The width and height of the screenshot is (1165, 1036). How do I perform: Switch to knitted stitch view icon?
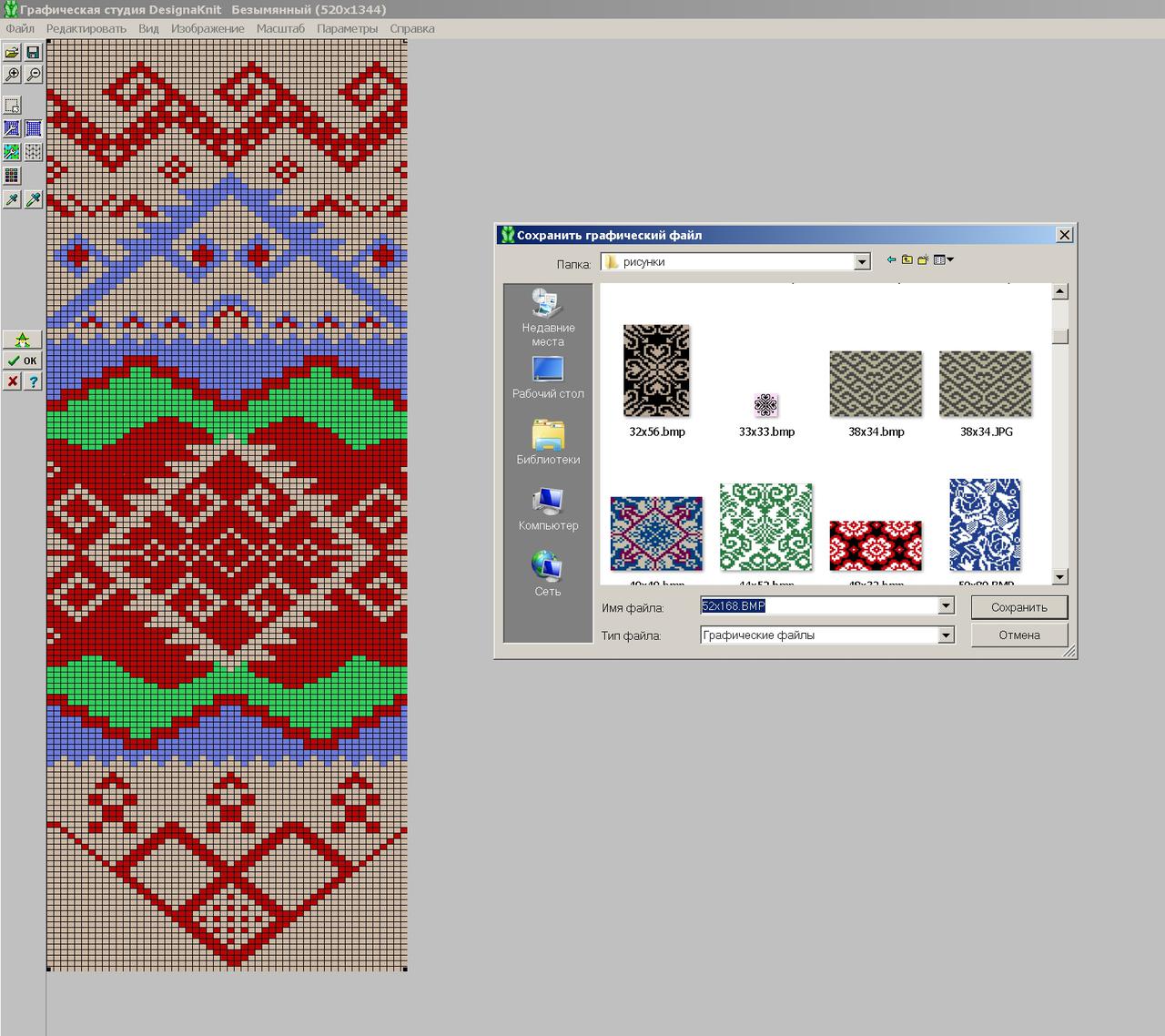(33, 151)
